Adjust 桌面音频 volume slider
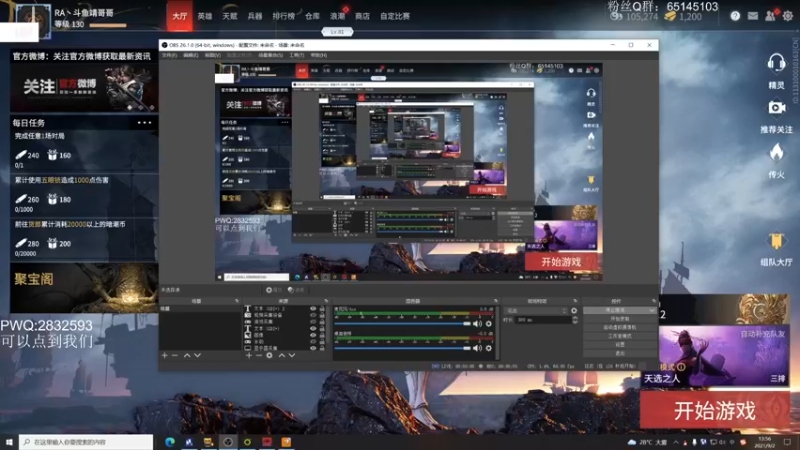This screenshot has height=450, width=800. coord(403,348)
